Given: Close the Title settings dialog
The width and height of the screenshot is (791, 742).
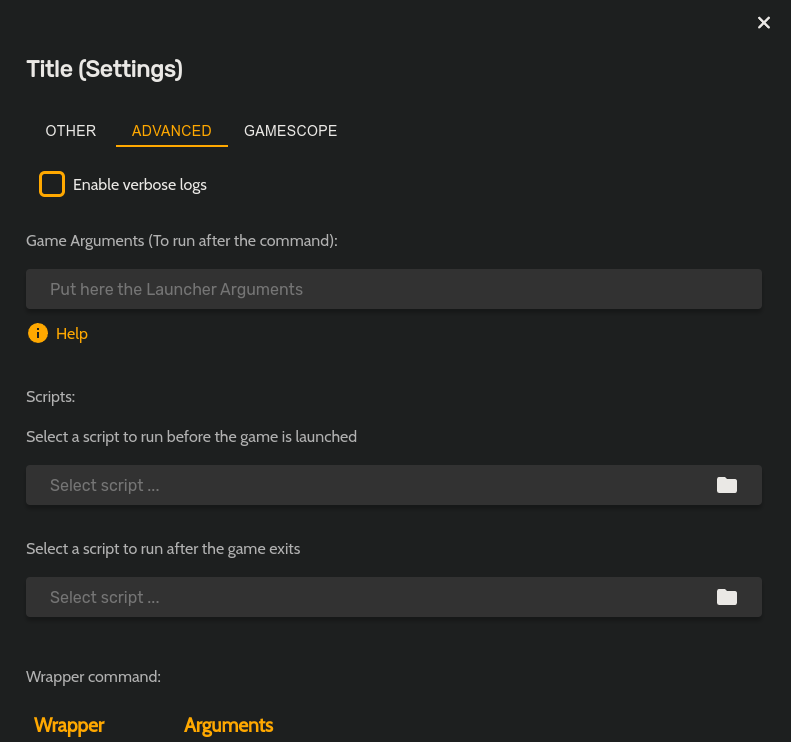Looking at the screenshot, I should coord(764,23).
